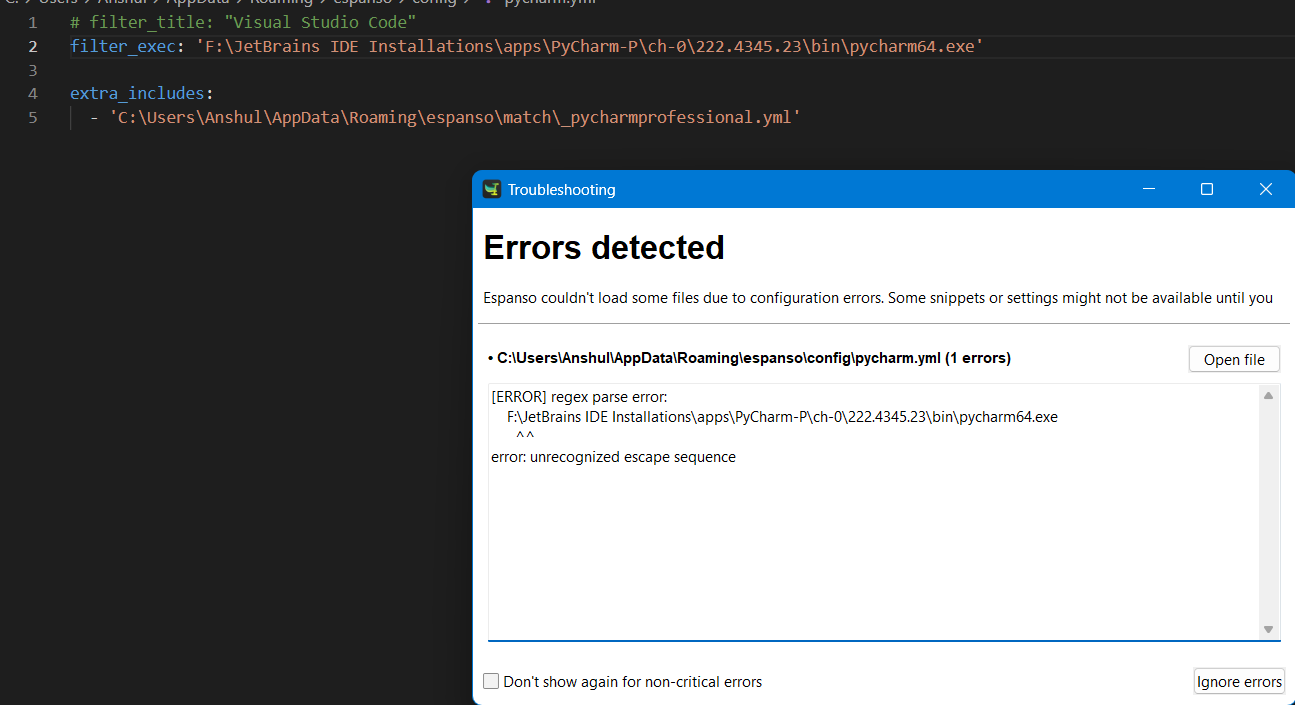Click the pycharm64.exe path string in editor

click(589, 46)
